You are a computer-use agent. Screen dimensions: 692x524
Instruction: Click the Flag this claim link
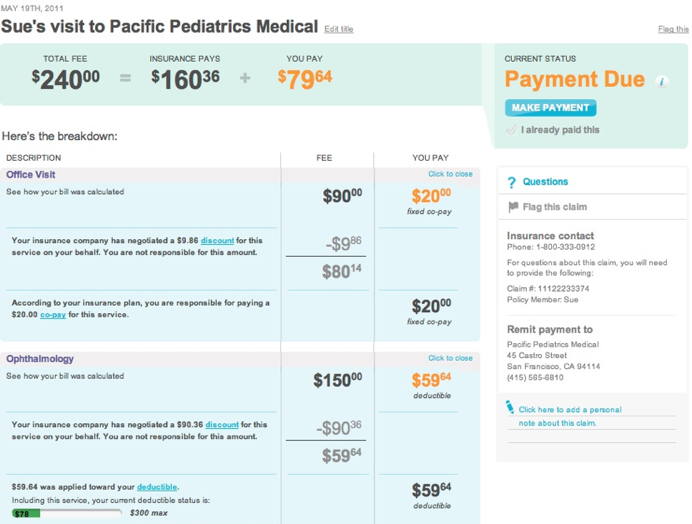click(555, 207)
